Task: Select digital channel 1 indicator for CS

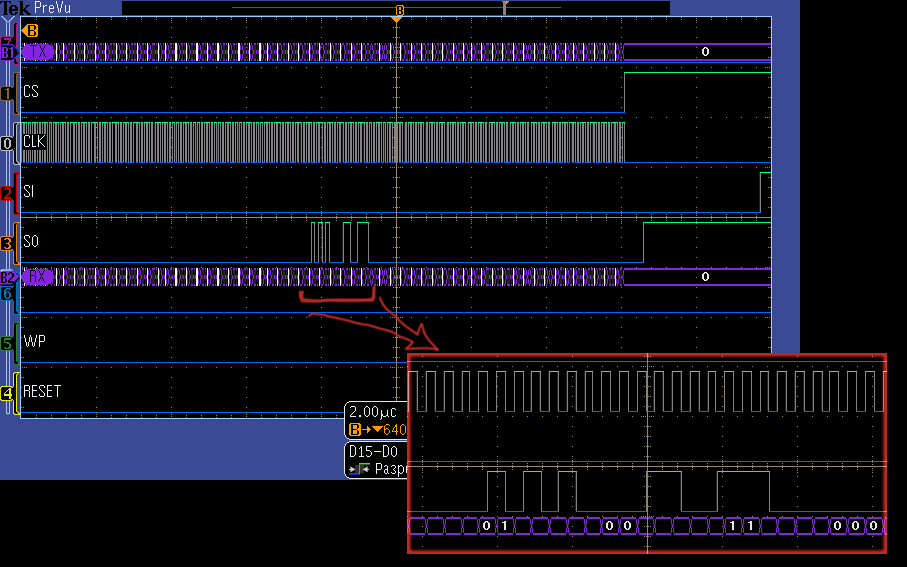Action: coord(7,94)
